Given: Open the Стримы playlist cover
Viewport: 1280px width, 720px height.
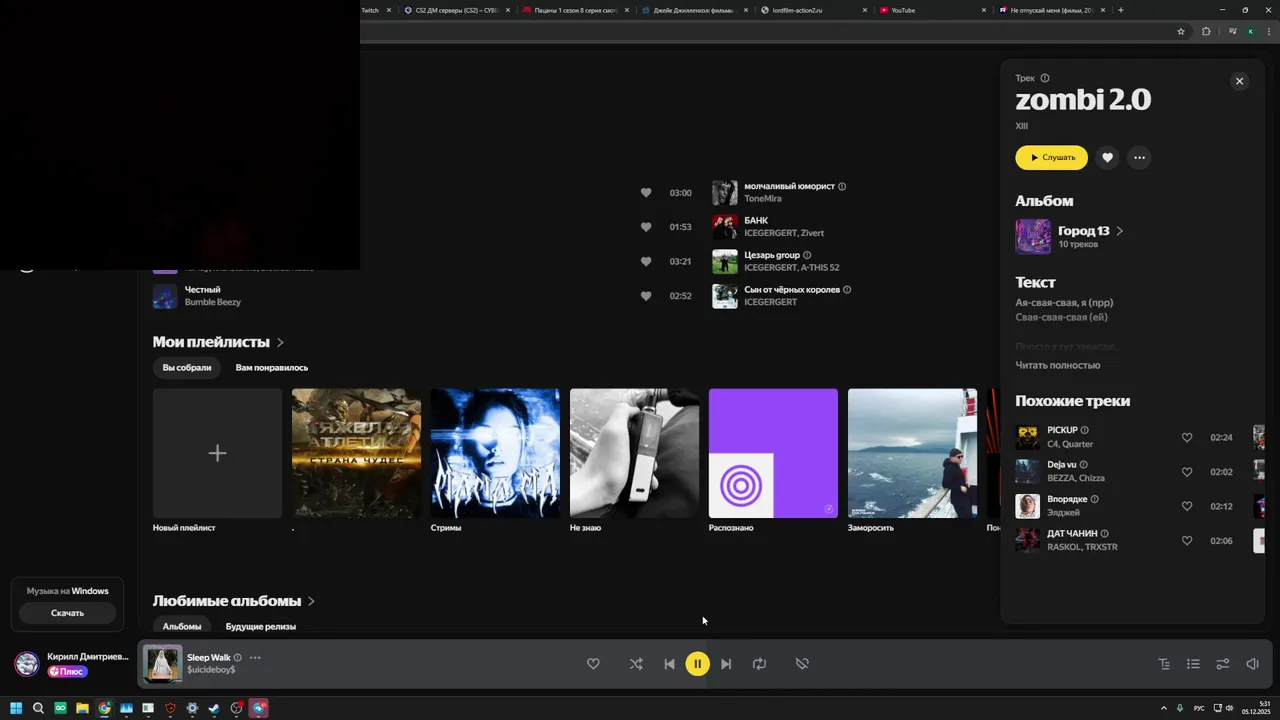Looking at the screenshot, I should pos(495,453).
